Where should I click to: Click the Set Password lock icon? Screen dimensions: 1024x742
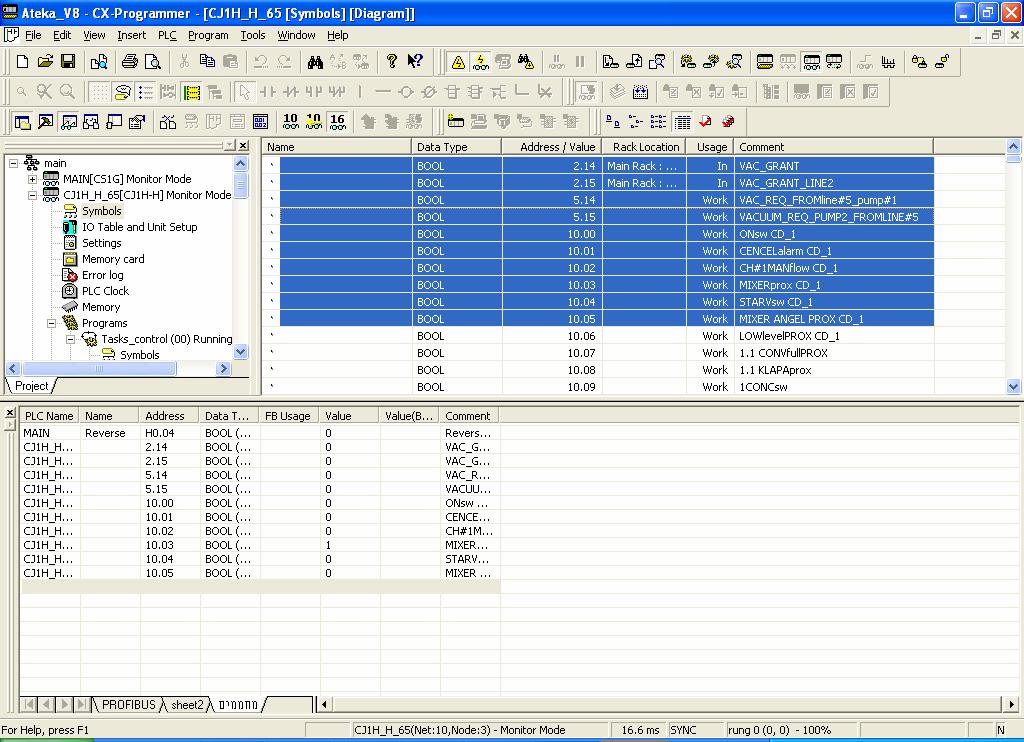[919, 62]
